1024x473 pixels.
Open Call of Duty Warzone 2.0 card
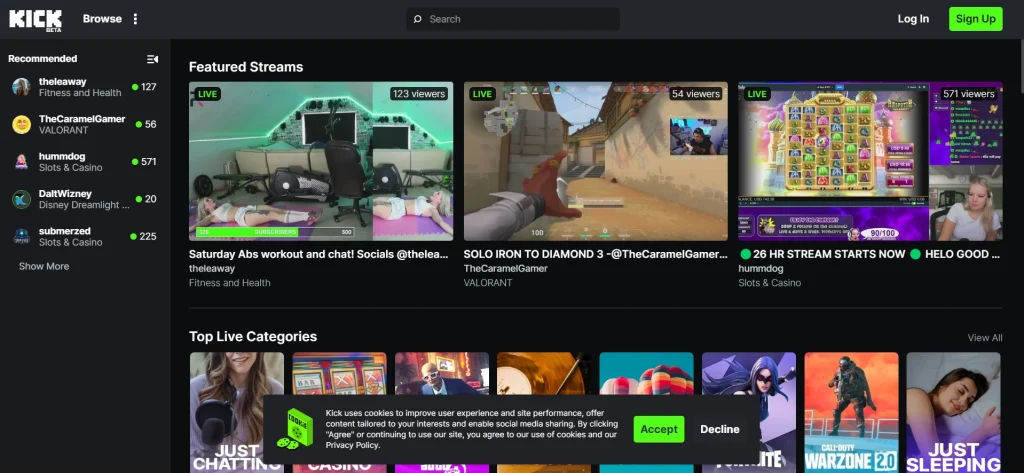tap(852, 412)
